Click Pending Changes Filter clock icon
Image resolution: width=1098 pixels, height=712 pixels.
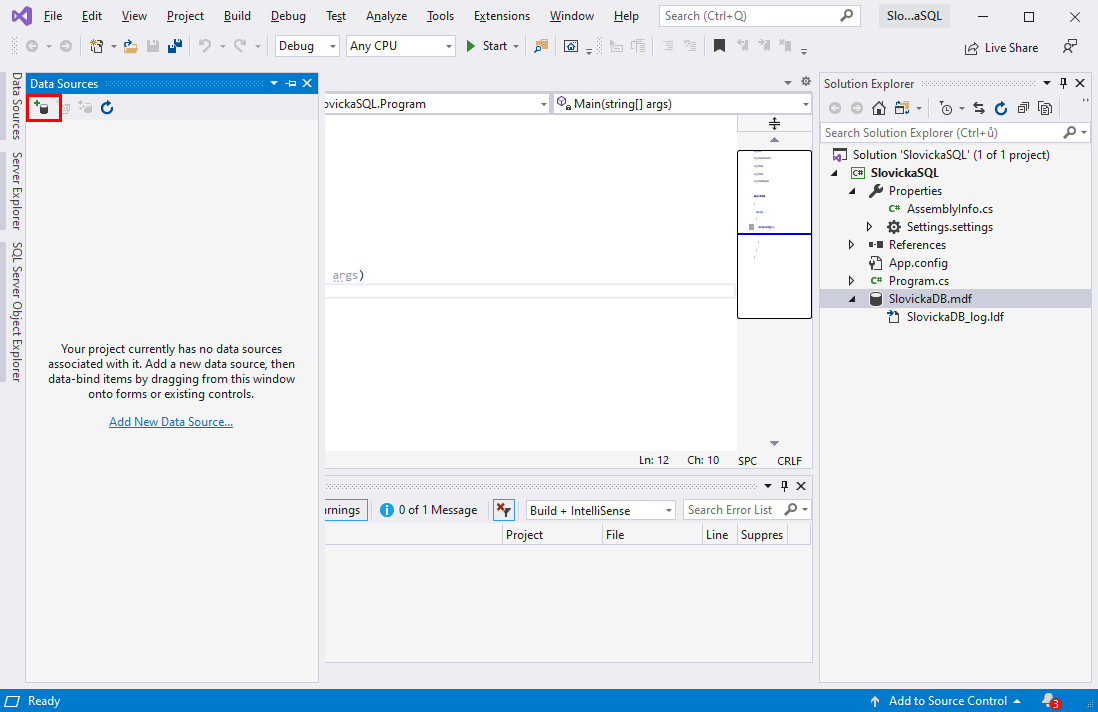pos(946,108)
